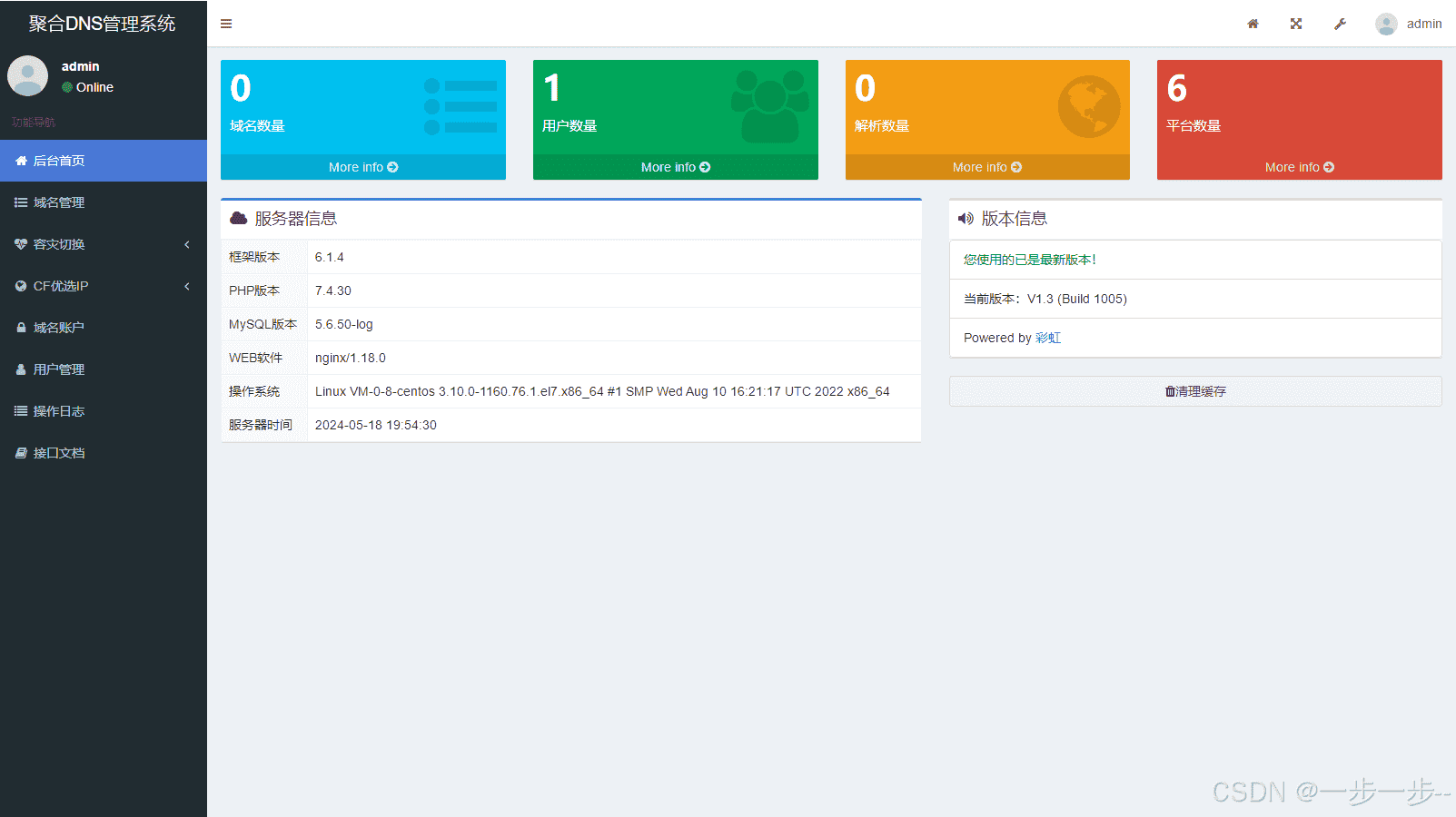Click the admin avatar thumbnail in sidebar
1456x817 pixels.
pyautogui.click(x=27, y=76)
